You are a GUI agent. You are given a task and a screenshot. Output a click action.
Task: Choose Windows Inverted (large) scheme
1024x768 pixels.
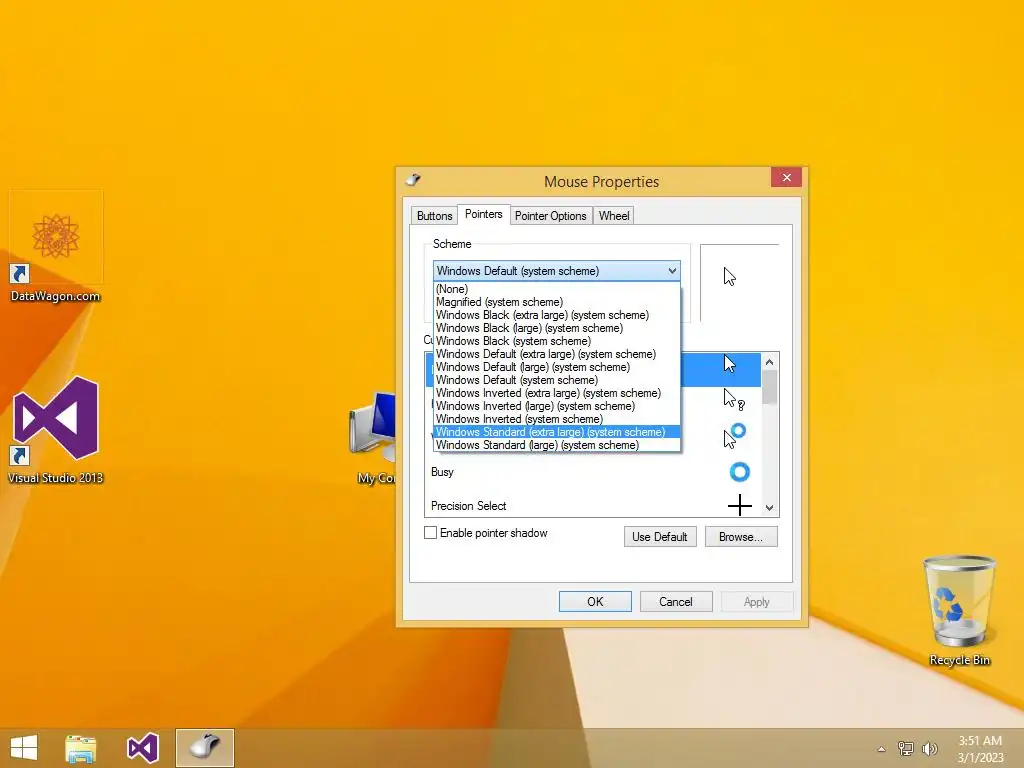point(556,406)
